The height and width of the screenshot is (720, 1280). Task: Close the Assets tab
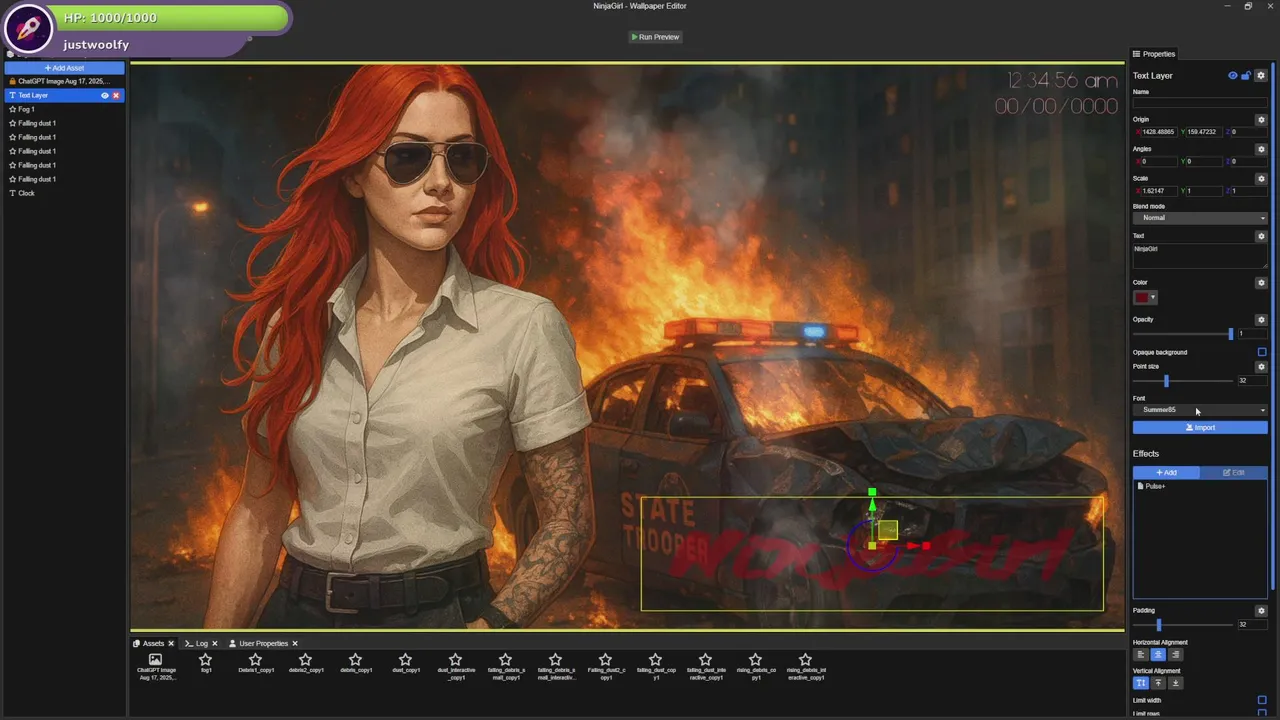click(x=171, y=644)
